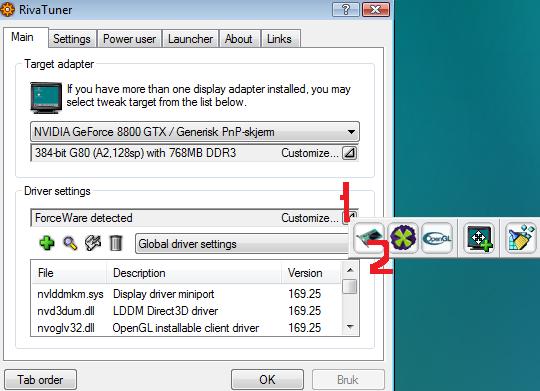Close the RivaTuner window
The height and width of the screenshot is (391, 540).
click(376, 9)
